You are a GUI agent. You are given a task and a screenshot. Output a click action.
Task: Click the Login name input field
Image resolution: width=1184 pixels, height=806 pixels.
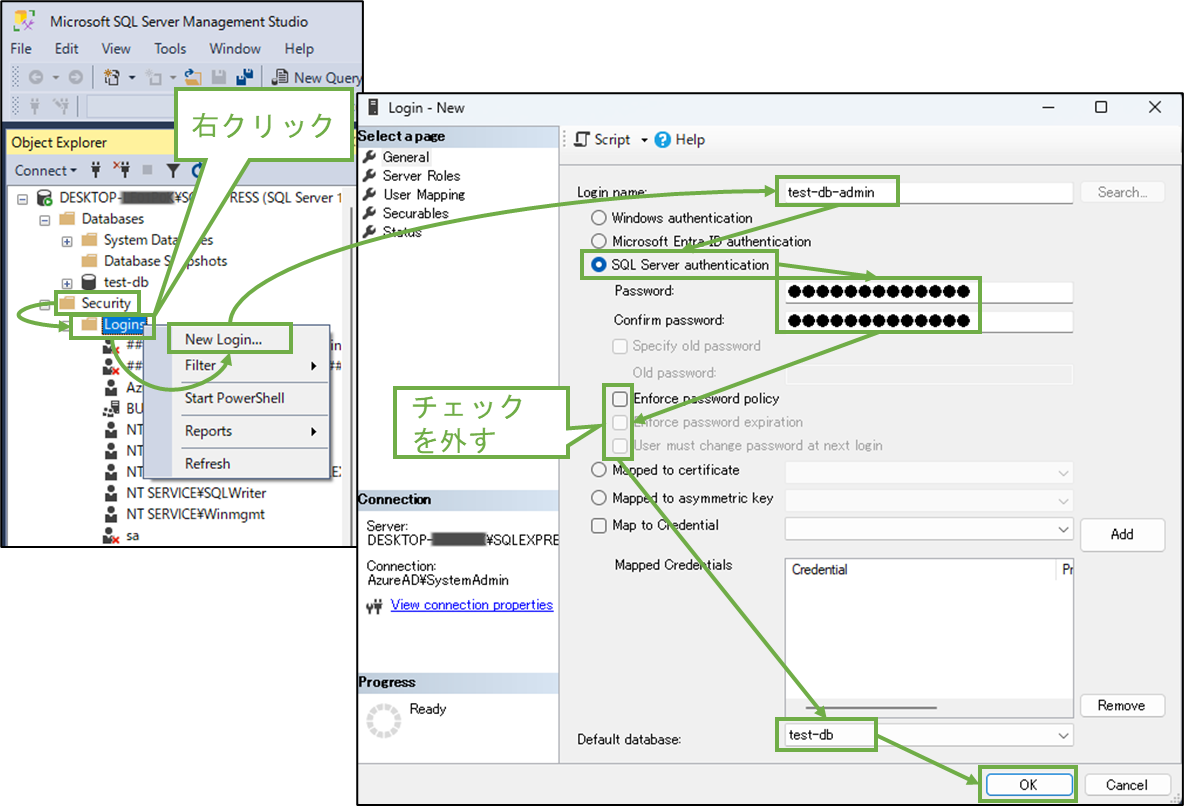(928, 192)
